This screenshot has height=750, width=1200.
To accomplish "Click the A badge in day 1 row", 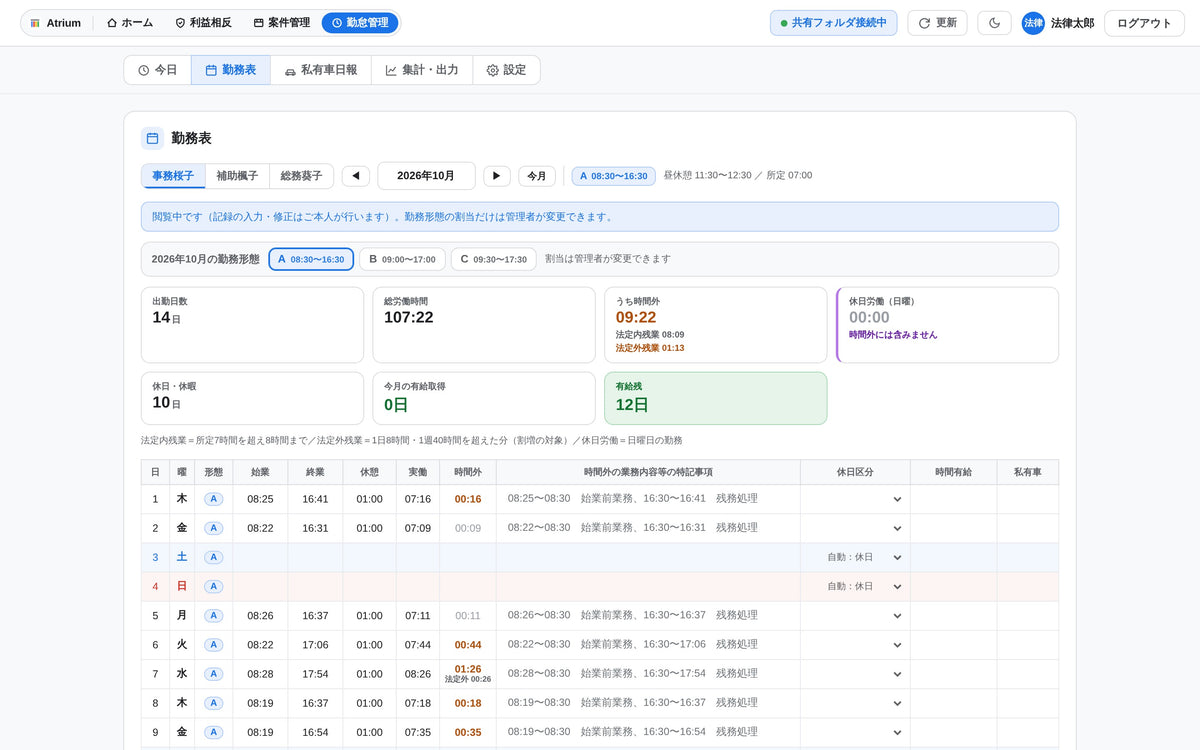I will tap(213, 499).
